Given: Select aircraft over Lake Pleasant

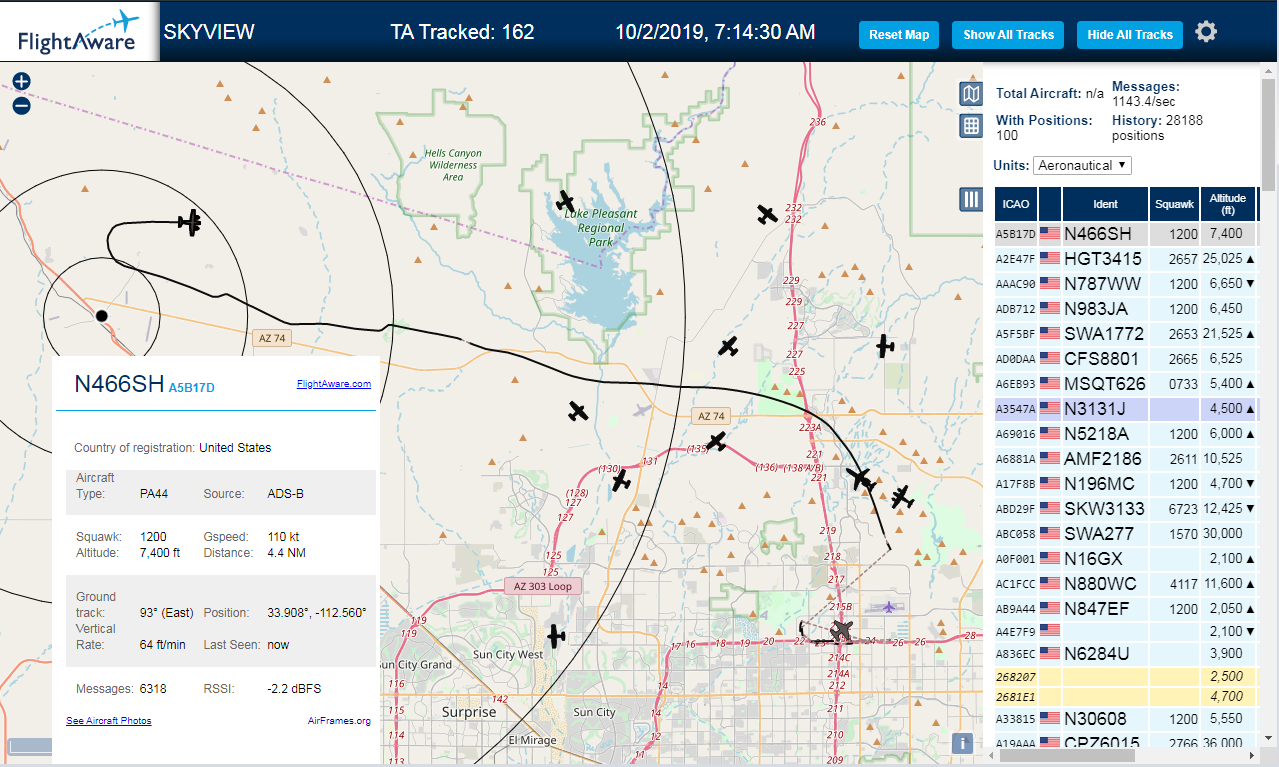Looking at the screenshot, I should point(565,202).
